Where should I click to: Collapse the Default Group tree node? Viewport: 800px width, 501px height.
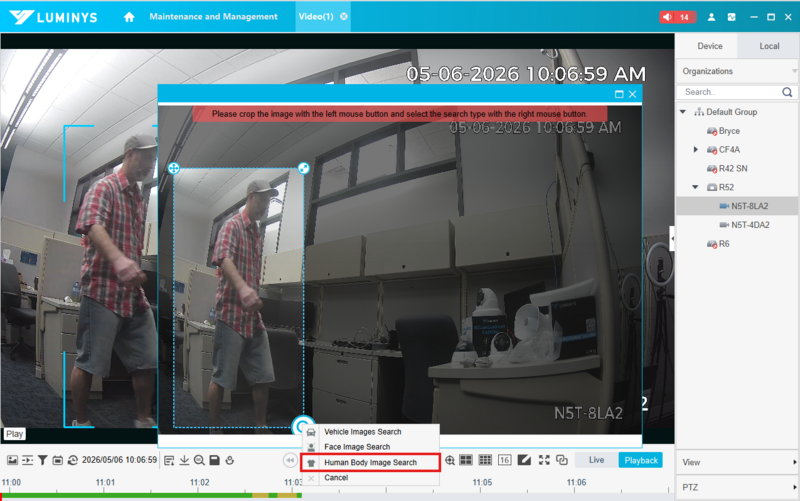coord(683,112)
